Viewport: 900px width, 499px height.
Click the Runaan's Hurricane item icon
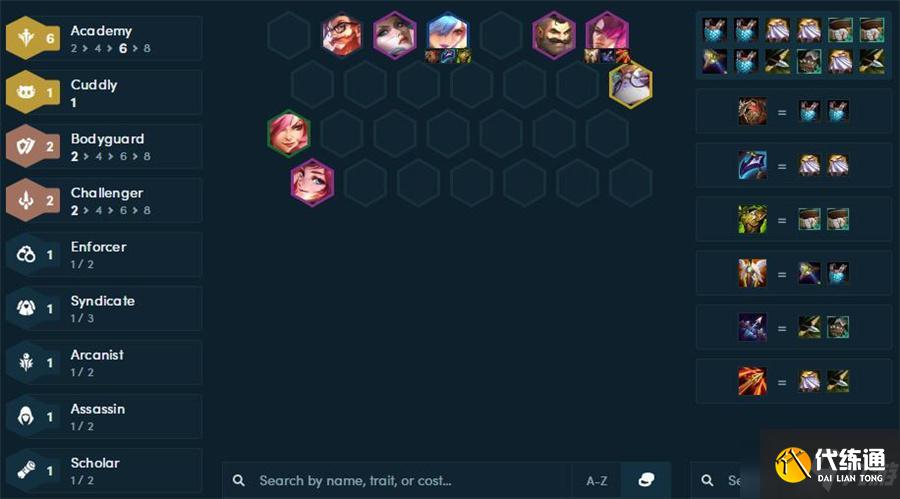(752, 327)
